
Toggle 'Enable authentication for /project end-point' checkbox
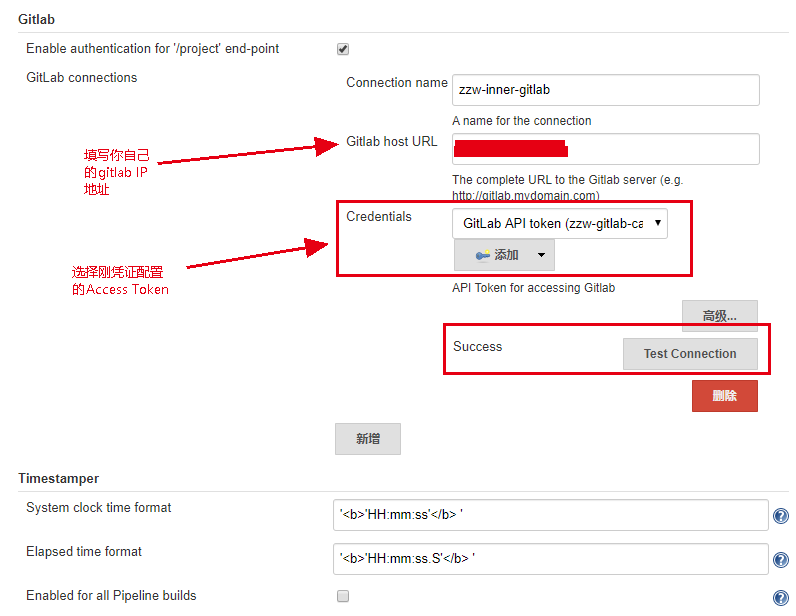(x=343, y=49)
